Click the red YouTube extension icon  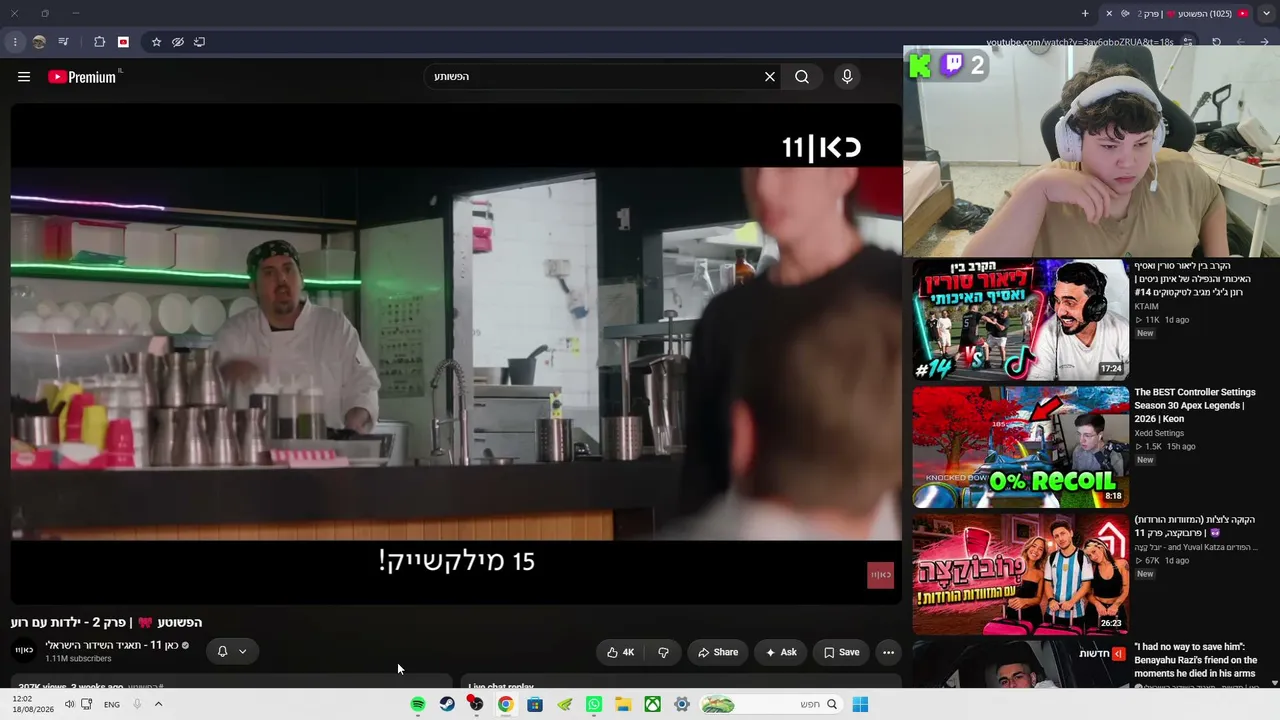point(123,42)
